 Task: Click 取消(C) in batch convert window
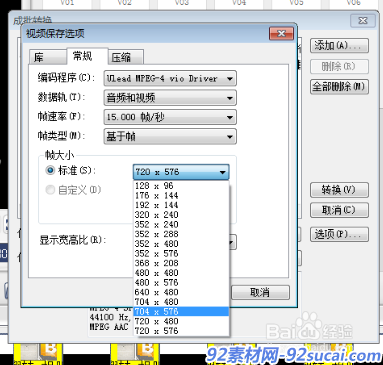339,210
